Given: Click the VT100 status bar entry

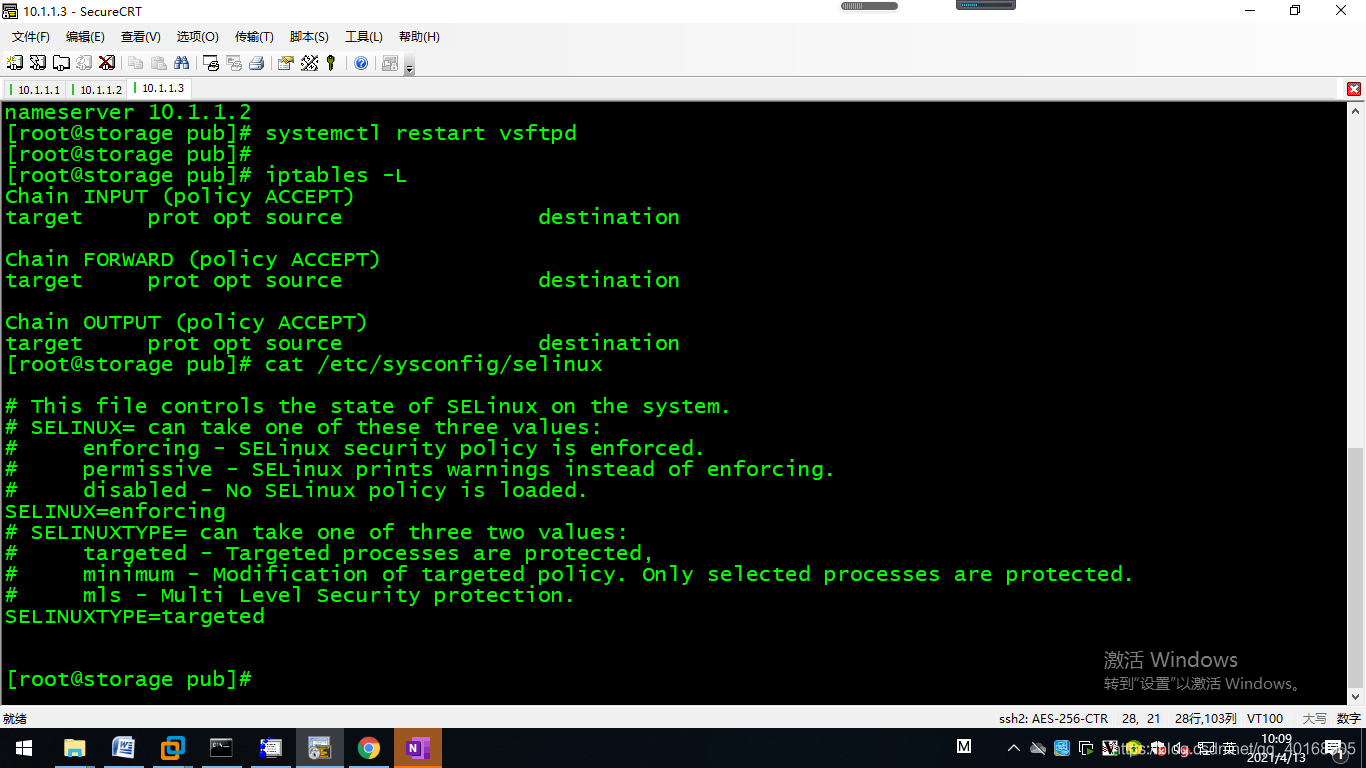Looking at the screenshot, I should [x=1265, y=718].
